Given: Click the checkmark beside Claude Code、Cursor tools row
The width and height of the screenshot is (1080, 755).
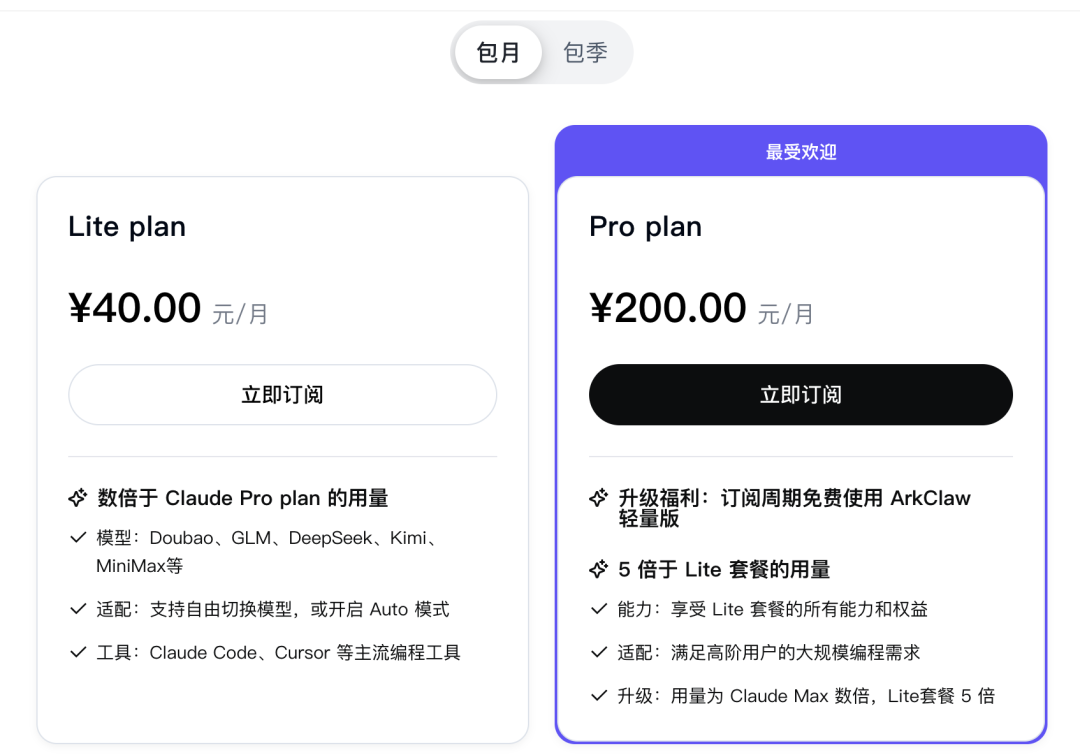Looking at the screenshot, I should click(x=78, y=653).
